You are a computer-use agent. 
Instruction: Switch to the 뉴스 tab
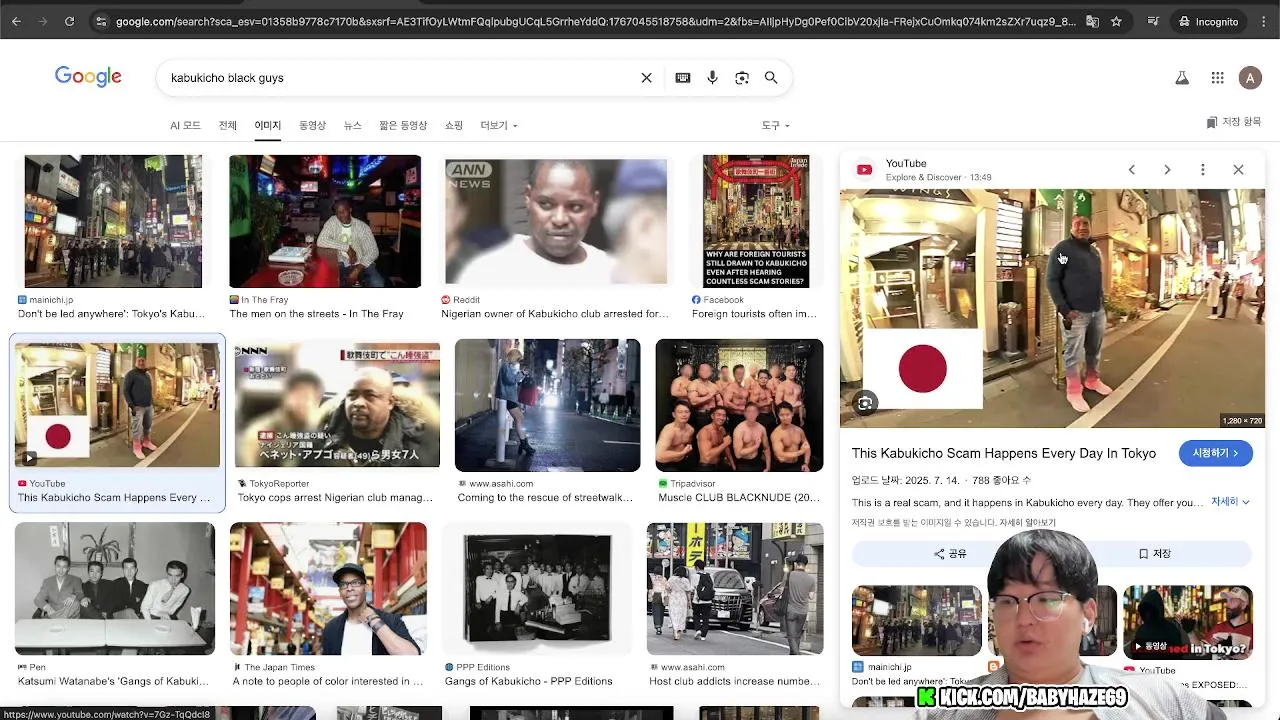[353, 125]
